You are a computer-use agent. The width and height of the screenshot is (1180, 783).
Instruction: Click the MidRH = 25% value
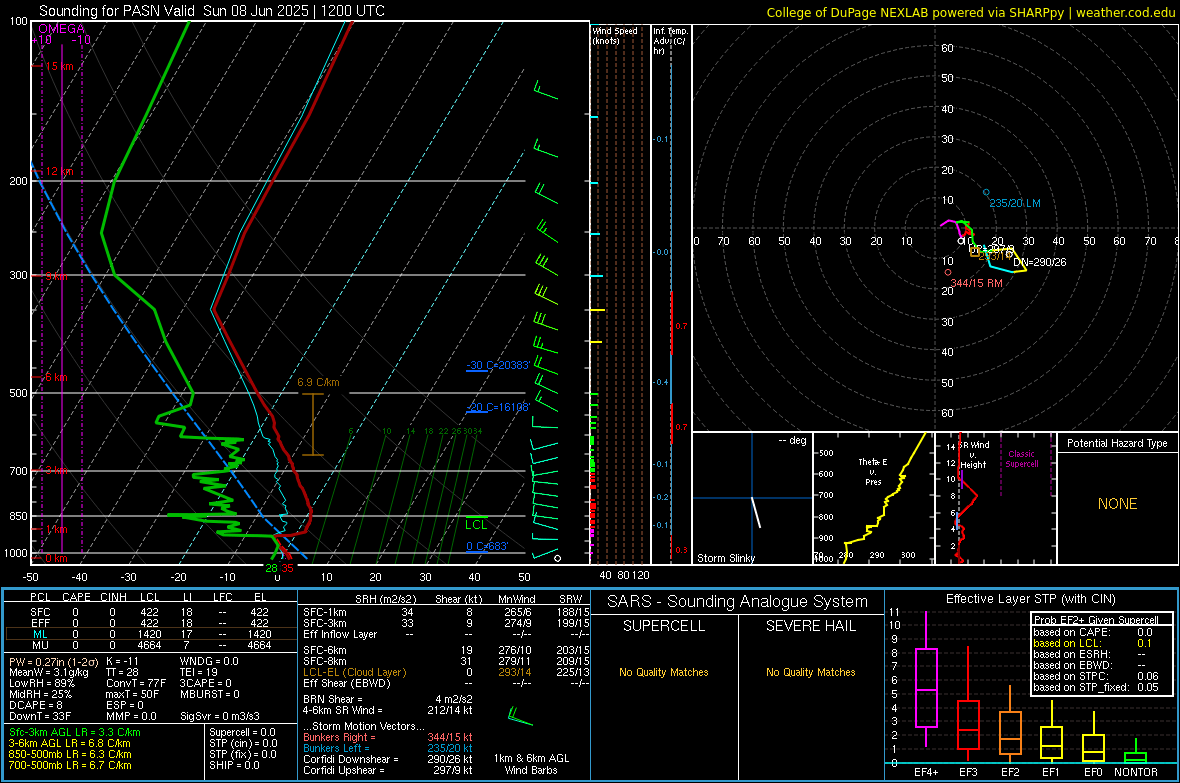pos(41,694)
